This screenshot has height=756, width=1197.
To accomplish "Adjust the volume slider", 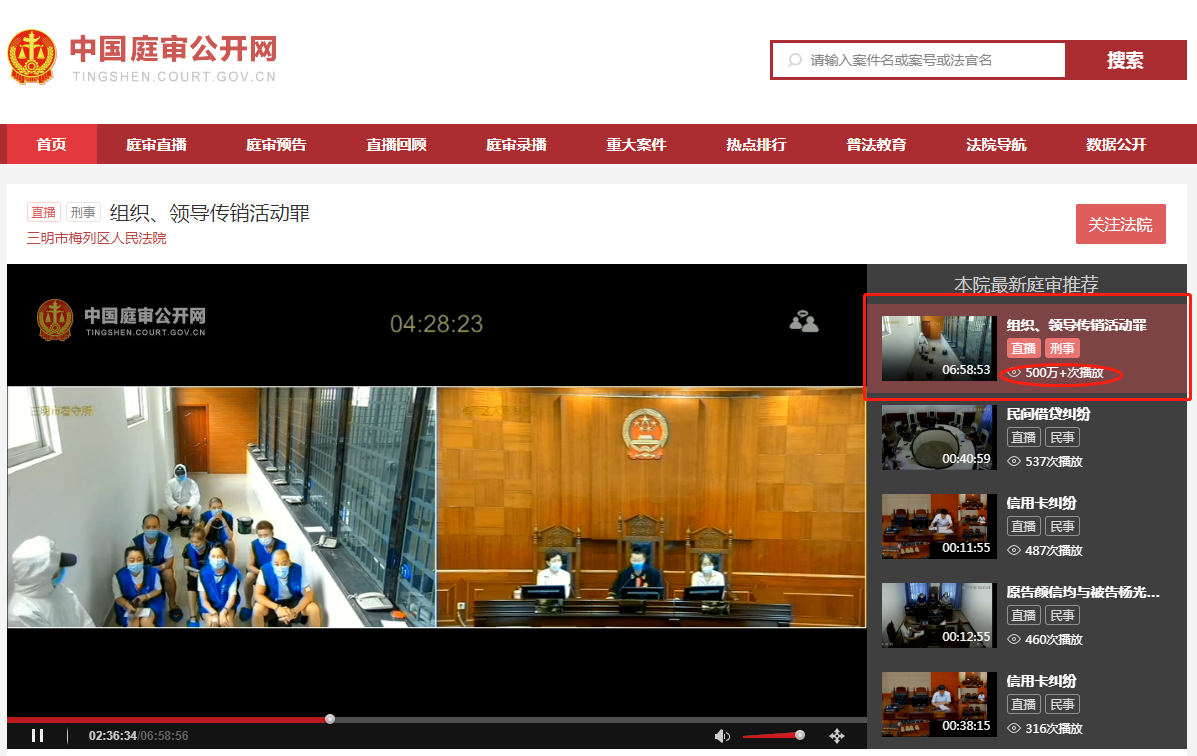I will pos(799,735).
